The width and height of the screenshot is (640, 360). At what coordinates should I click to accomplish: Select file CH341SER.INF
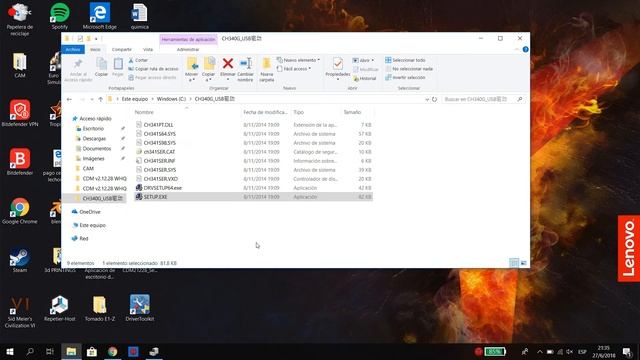(159, 161)
